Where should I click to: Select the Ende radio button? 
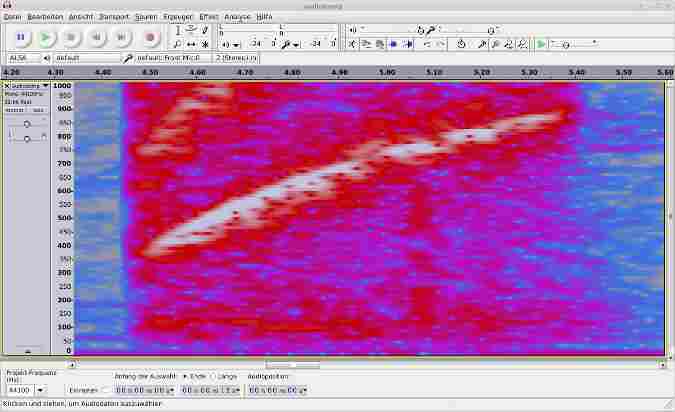pos(185,376)
